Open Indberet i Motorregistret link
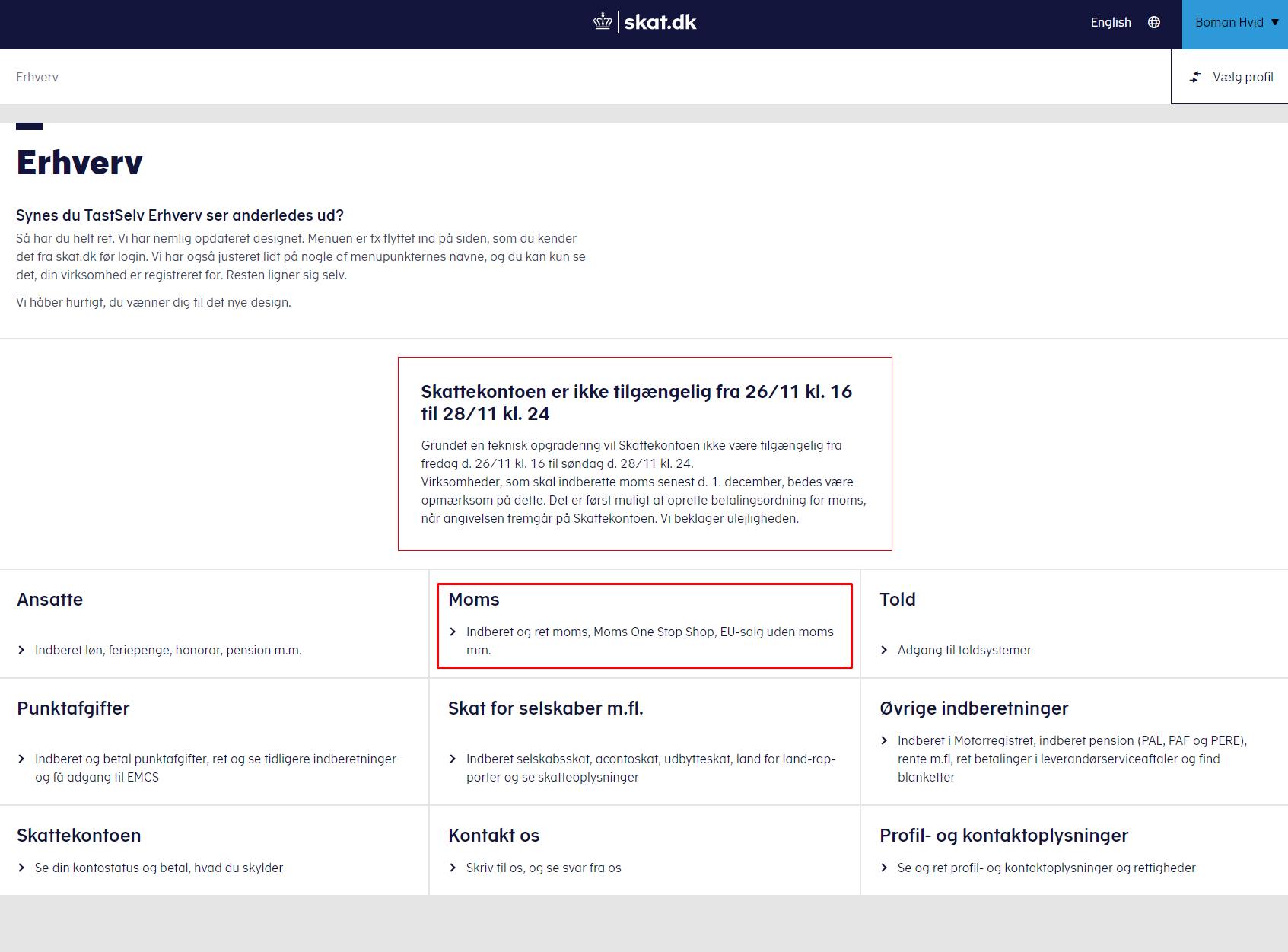Screen dimensions: 1288x952 [1072, 759]
